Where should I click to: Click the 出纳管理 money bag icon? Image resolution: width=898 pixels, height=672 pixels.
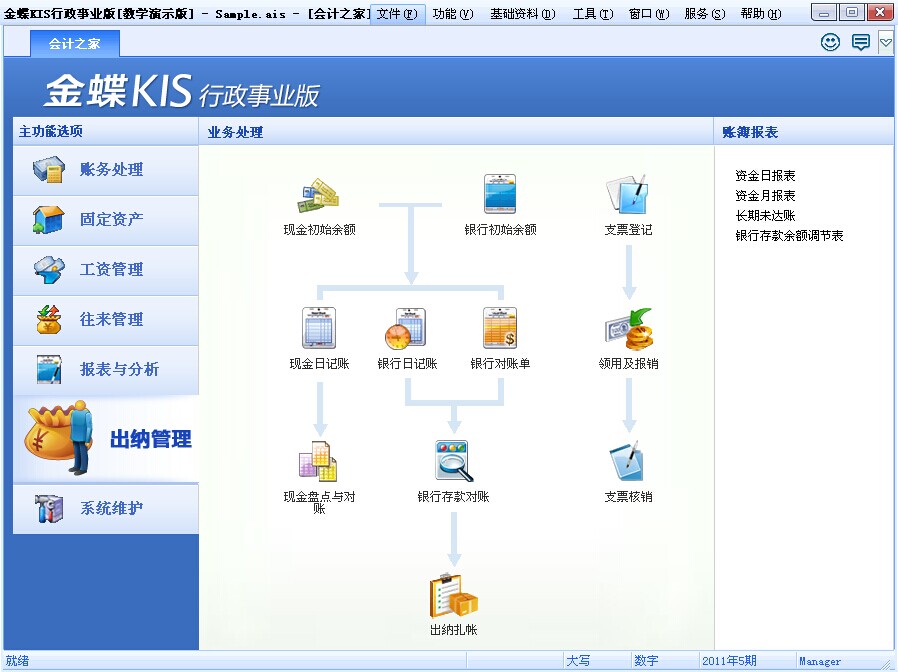tap(58, 437)
